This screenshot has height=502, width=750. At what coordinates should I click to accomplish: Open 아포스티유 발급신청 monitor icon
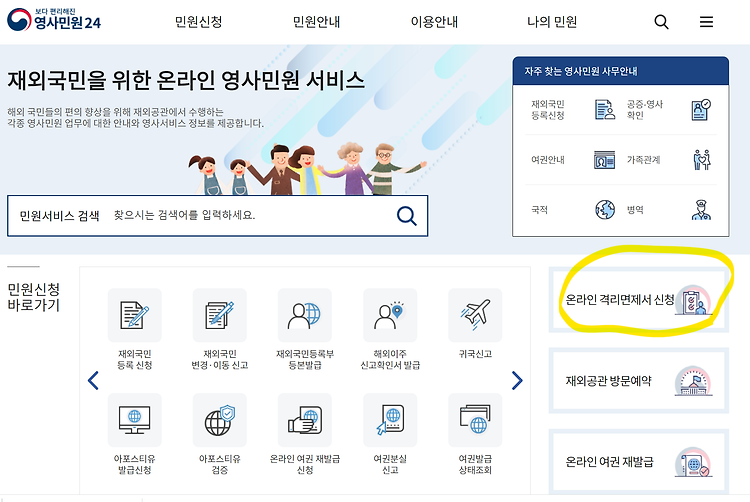tap(134, 420)
